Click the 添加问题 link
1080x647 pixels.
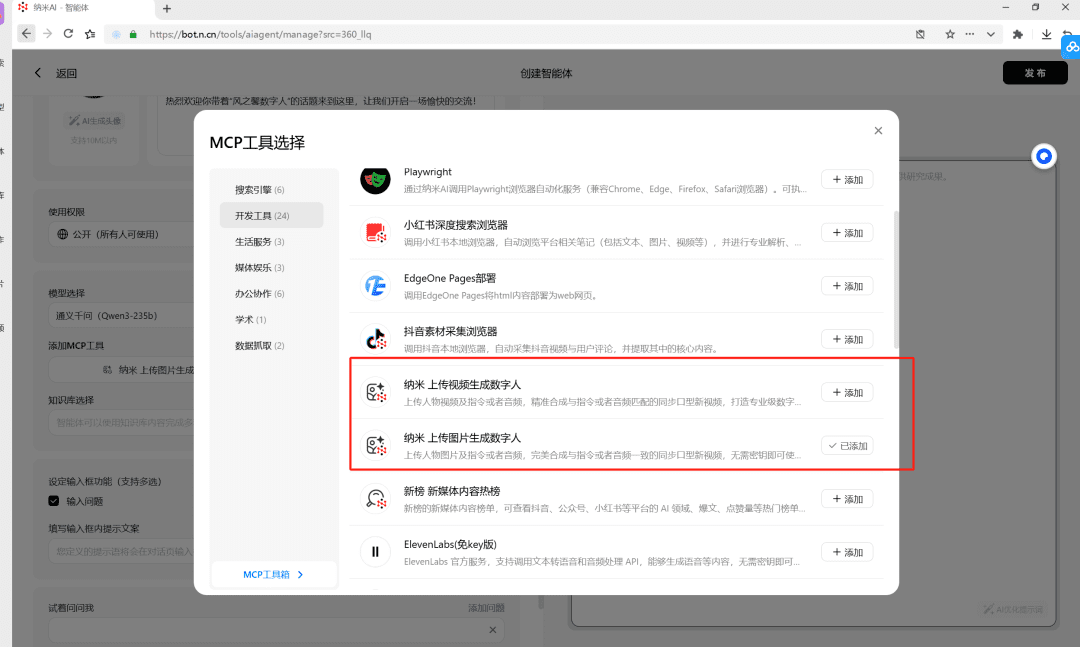[486, 608]
